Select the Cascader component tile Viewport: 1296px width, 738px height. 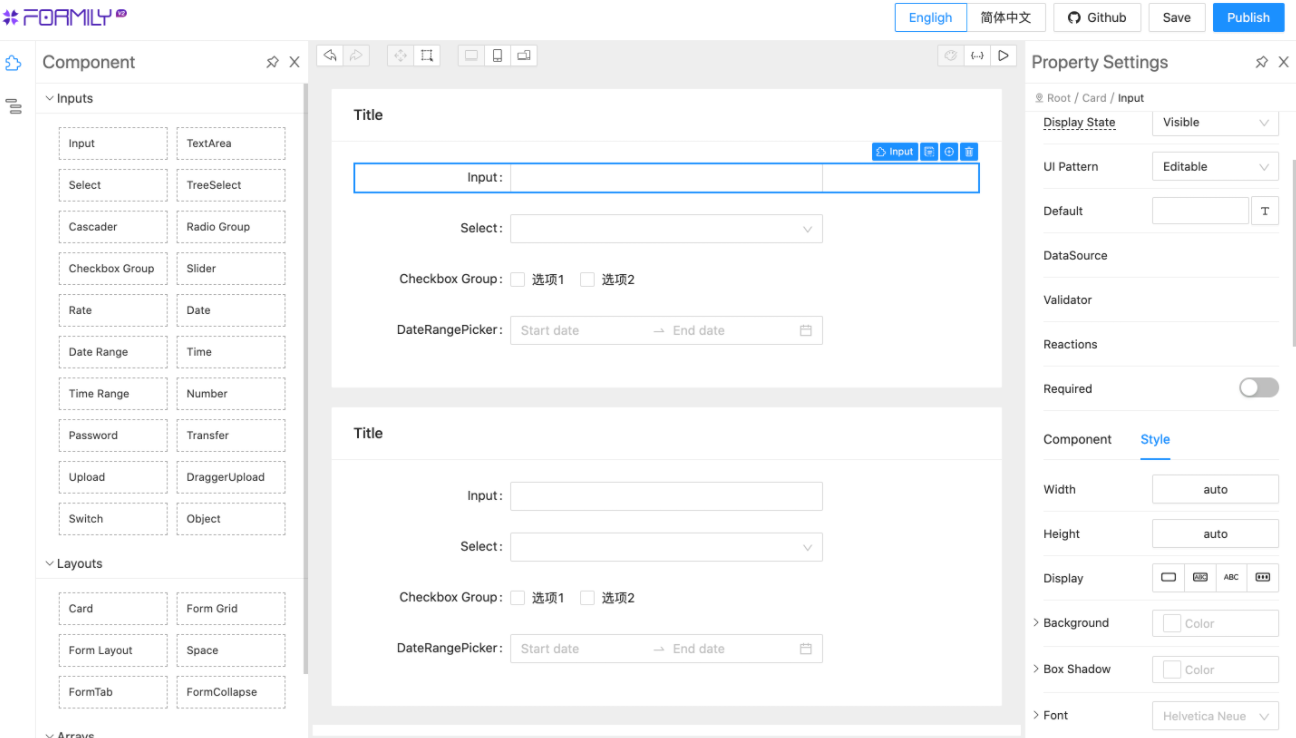pyautogui.click(x=113, y=227)
